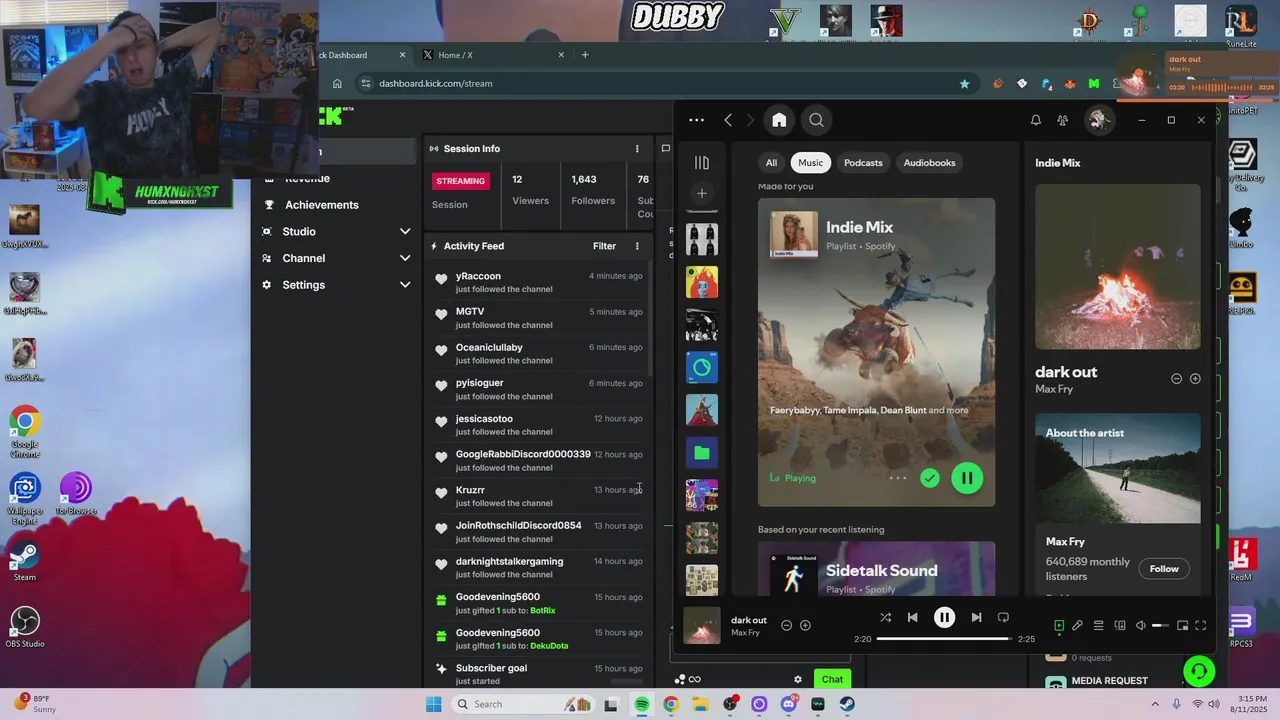Select the Podcasts filter chip
Screen dimensions: 1280x720
click(863, 163)
